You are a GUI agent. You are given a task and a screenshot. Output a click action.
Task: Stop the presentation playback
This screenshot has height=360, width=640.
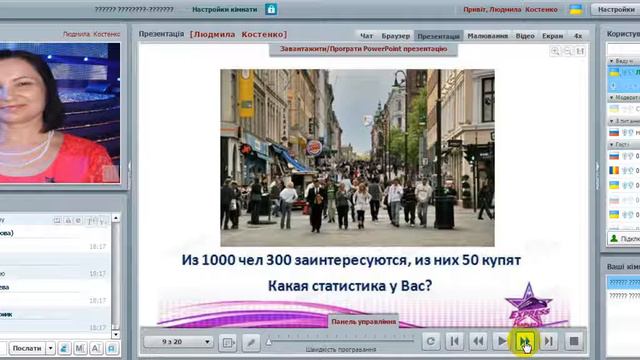tap(574, 341)
